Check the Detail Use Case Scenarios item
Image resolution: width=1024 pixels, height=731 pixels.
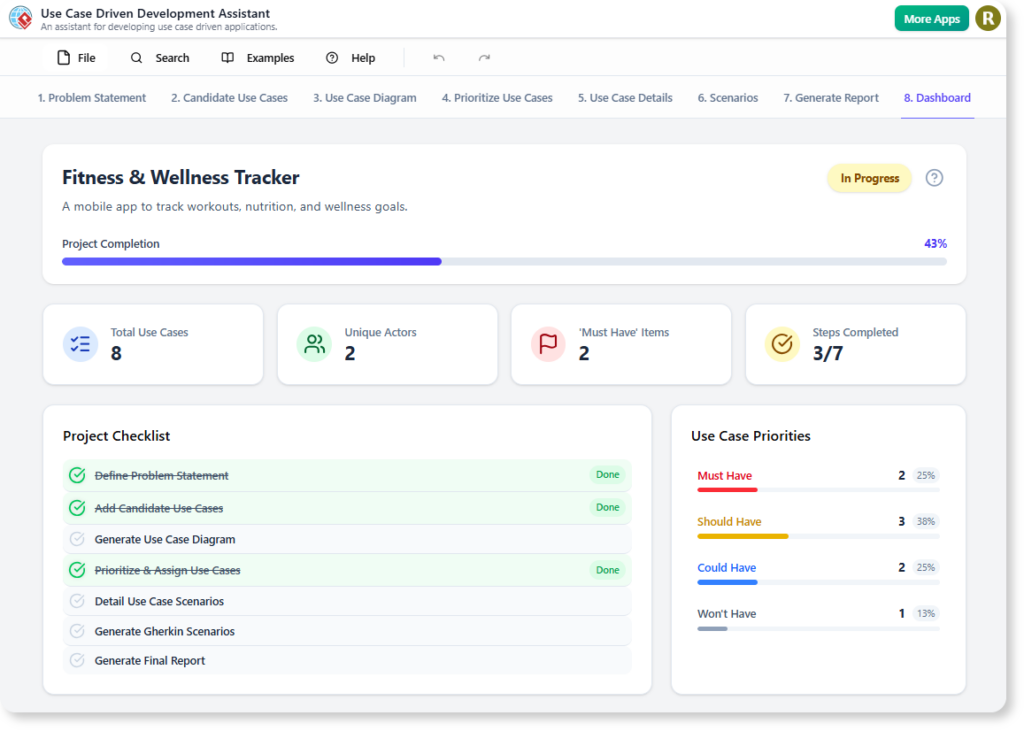tap(77, 600)
